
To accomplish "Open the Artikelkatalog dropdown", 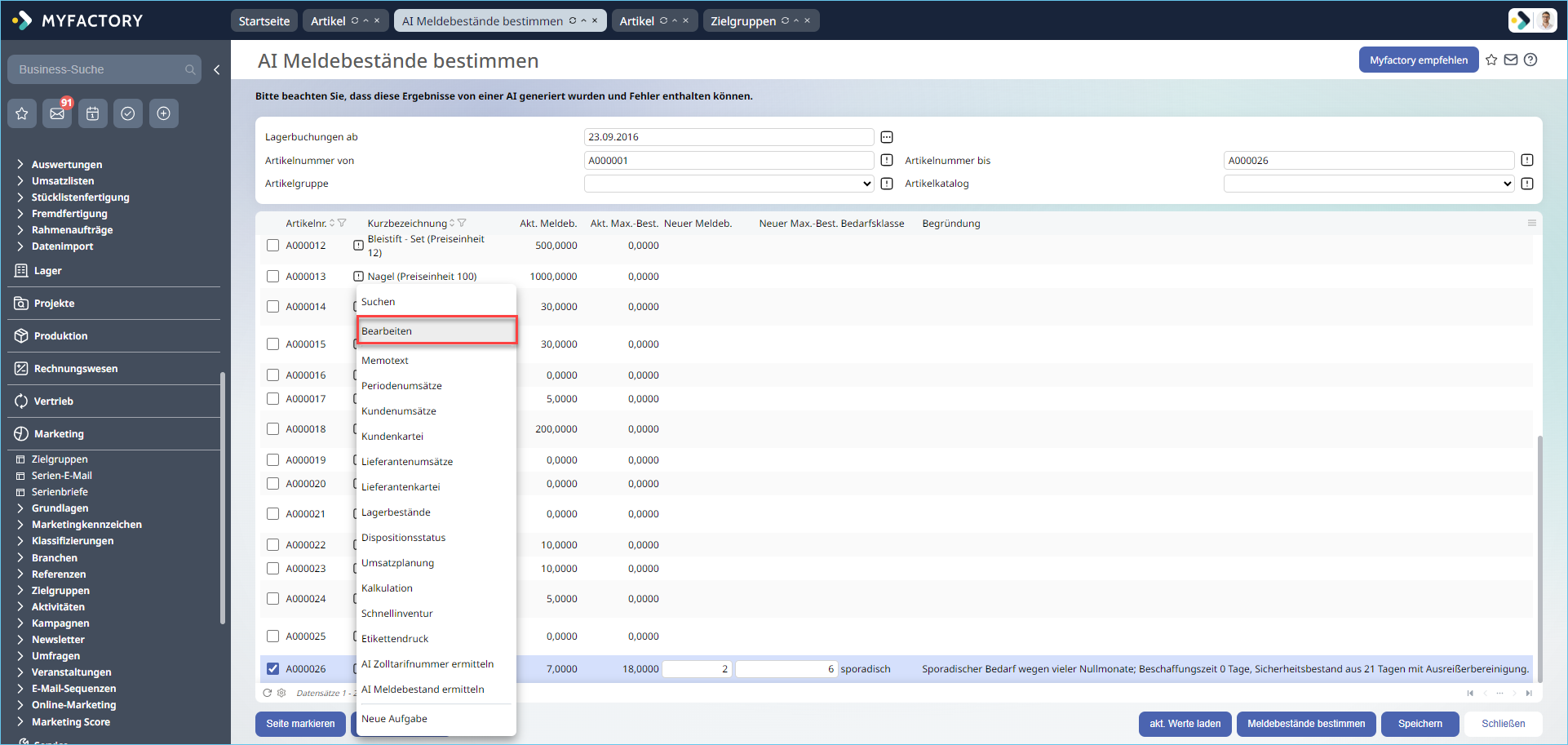I will coord(1369,184).
